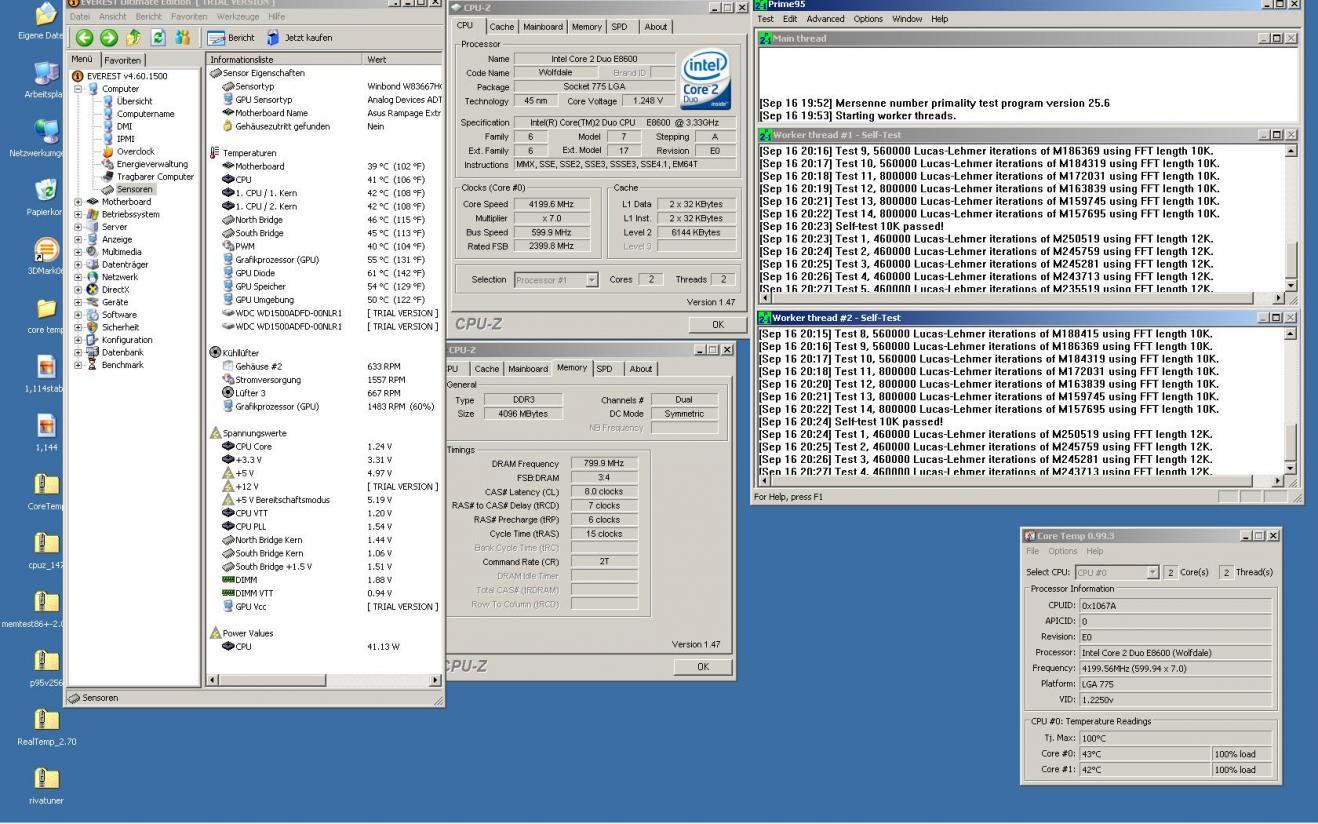
Task: Collapse the Computer tree node
Action: click(x=79, y=89)
